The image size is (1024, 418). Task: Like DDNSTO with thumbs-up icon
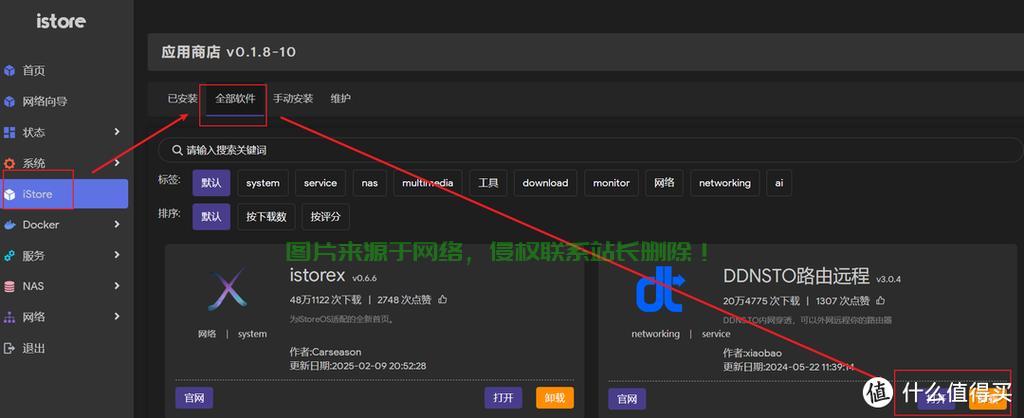click(881, 300)
